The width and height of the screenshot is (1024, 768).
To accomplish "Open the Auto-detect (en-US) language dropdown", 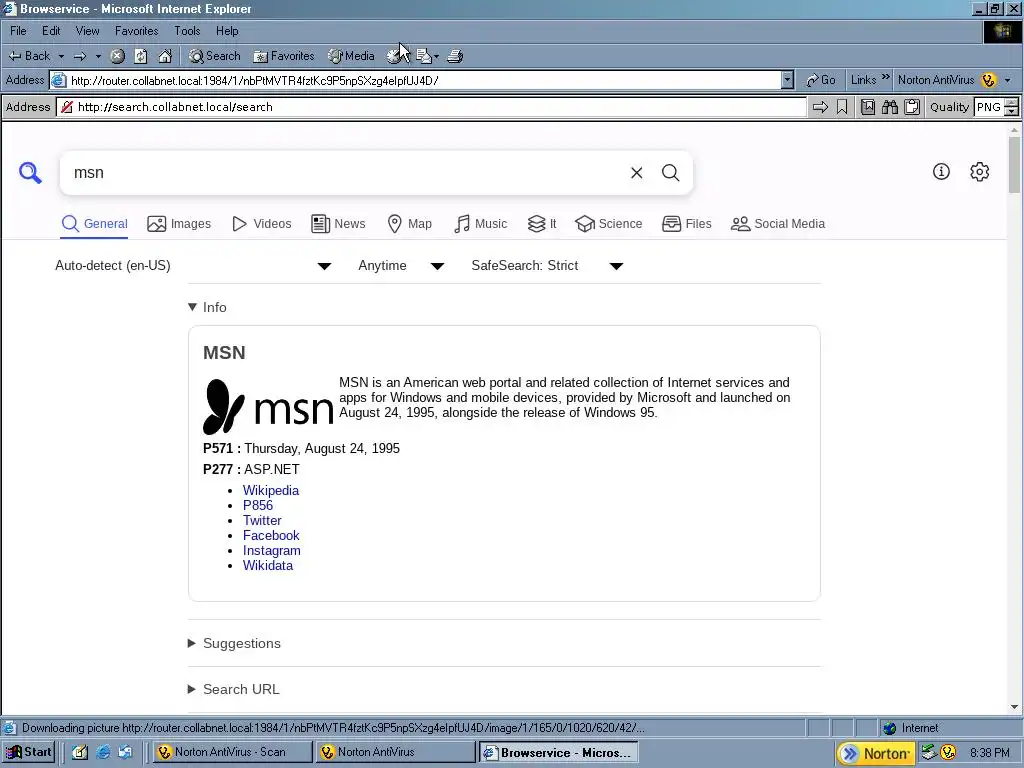I will (193, 266).
